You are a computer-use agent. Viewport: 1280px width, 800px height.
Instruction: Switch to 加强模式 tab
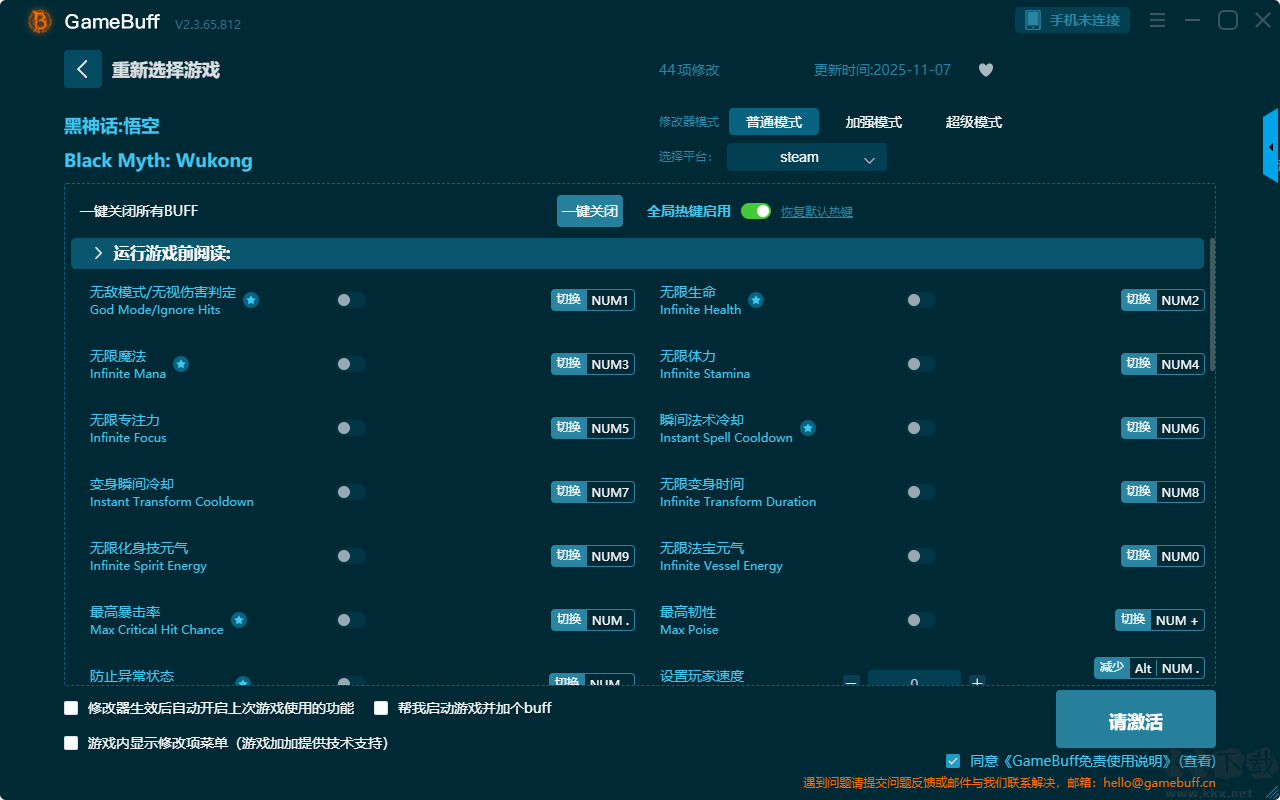tap(874, 122)
